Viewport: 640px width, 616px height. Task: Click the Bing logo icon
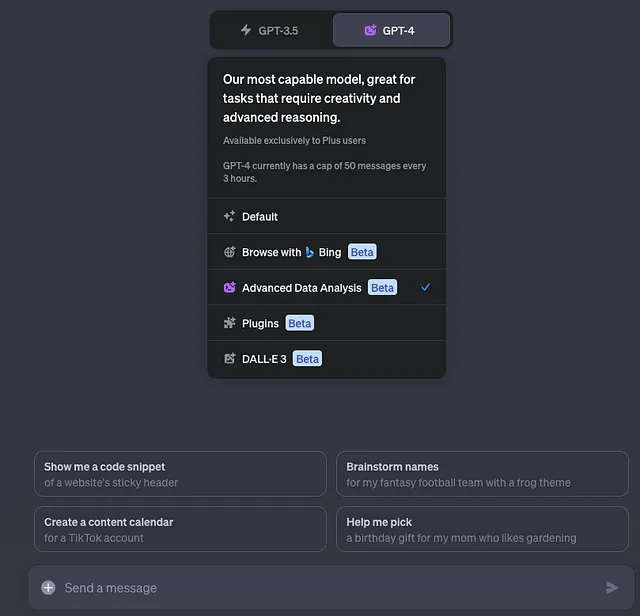pos(310,252)
